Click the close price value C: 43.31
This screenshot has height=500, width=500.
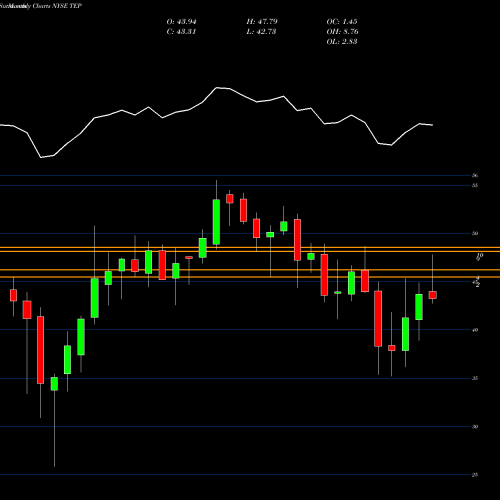coord(181,32)
